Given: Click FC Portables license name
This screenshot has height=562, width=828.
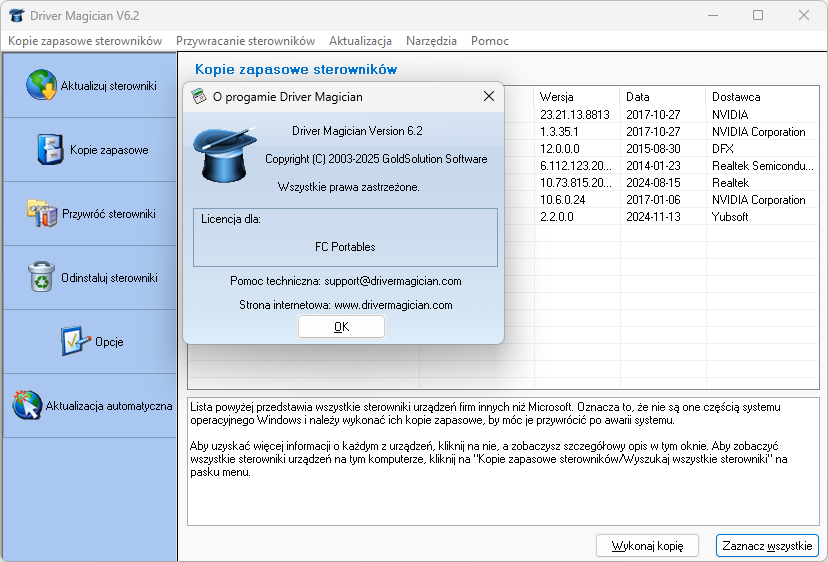Looking at the screenshot, I should (345, 247).
